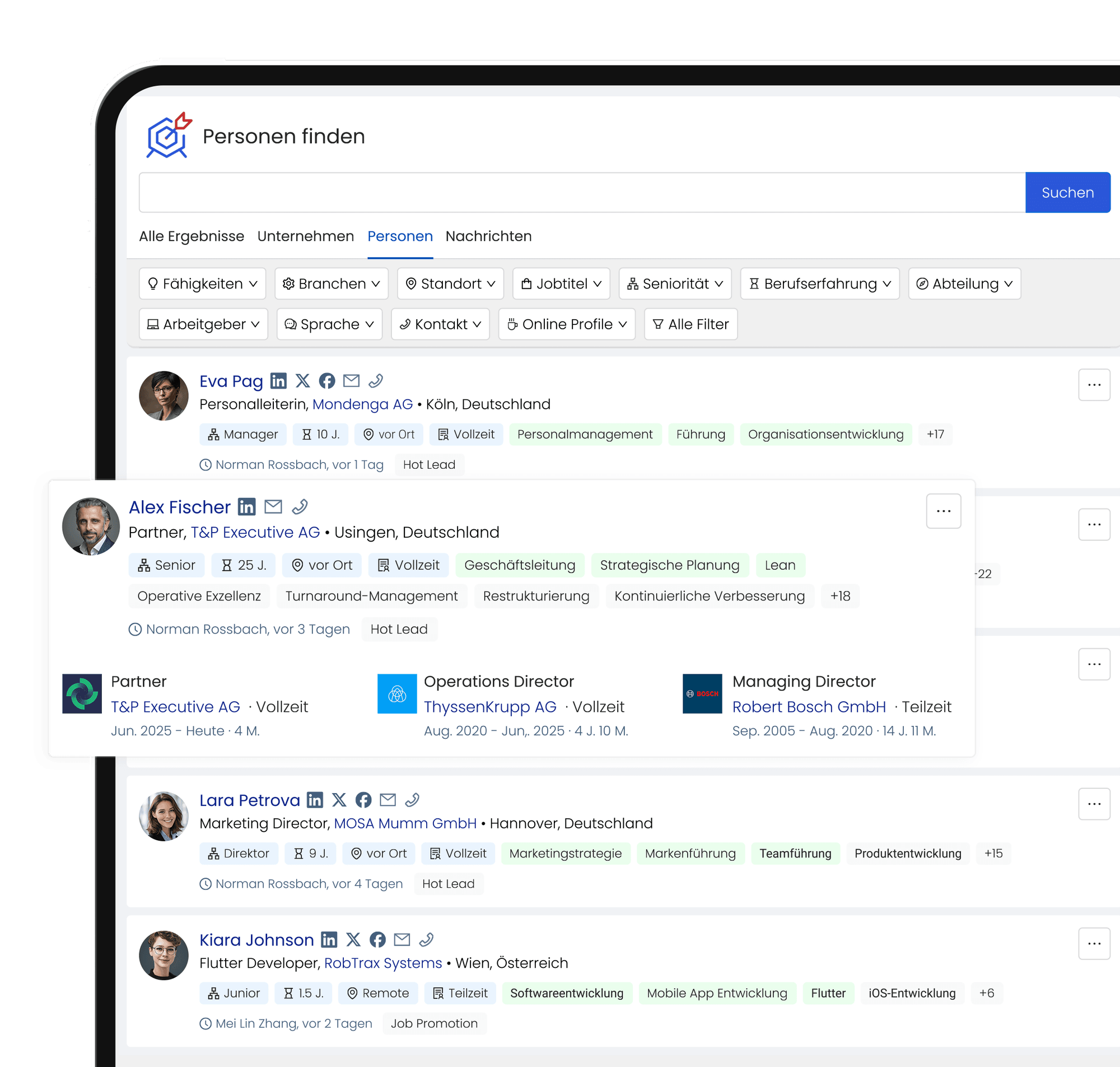
Task: Open more options for Eva Pag
Action: pos(1094,385)
